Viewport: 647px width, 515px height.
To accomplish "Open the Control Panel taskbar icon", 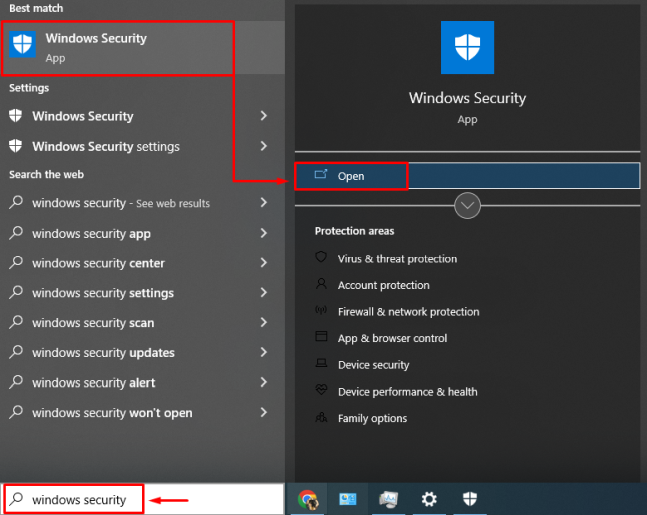I will 347,499.
